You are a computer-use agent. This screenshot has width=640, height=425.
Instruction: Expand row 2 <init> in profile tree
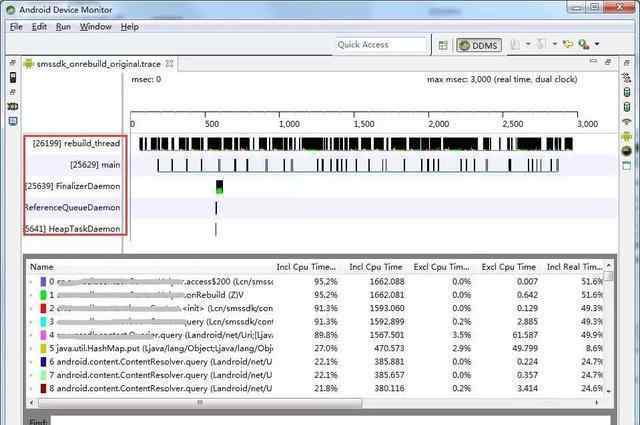pos(32,308)
